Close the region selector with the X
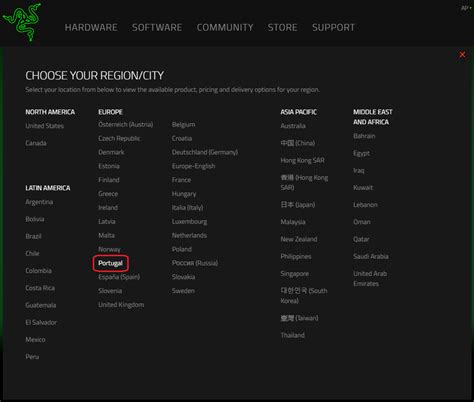The image size is (474, 402). [462, 55]
